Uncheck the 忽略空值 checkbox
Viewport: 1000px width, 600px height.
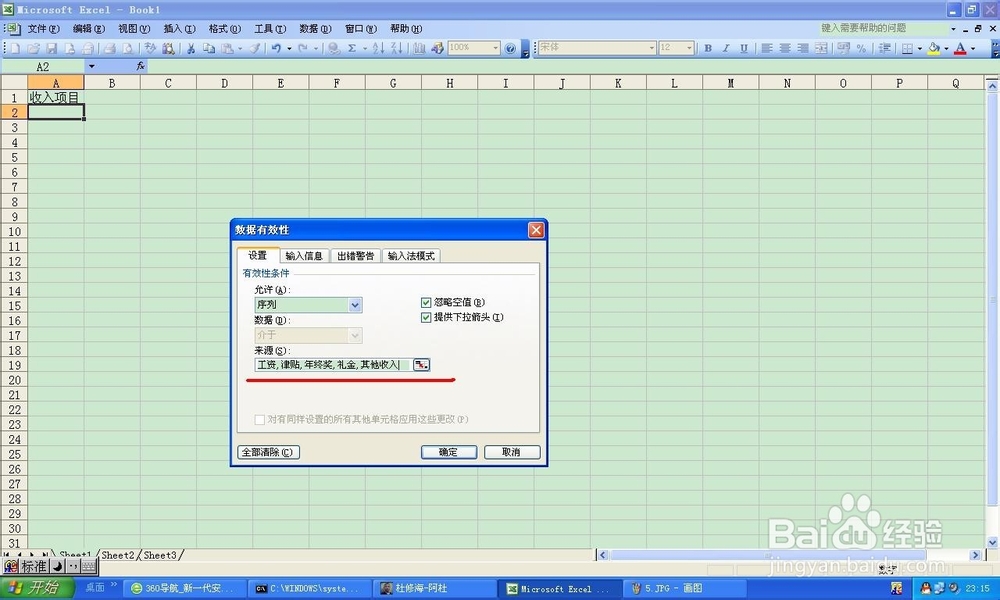coord(427,300)
